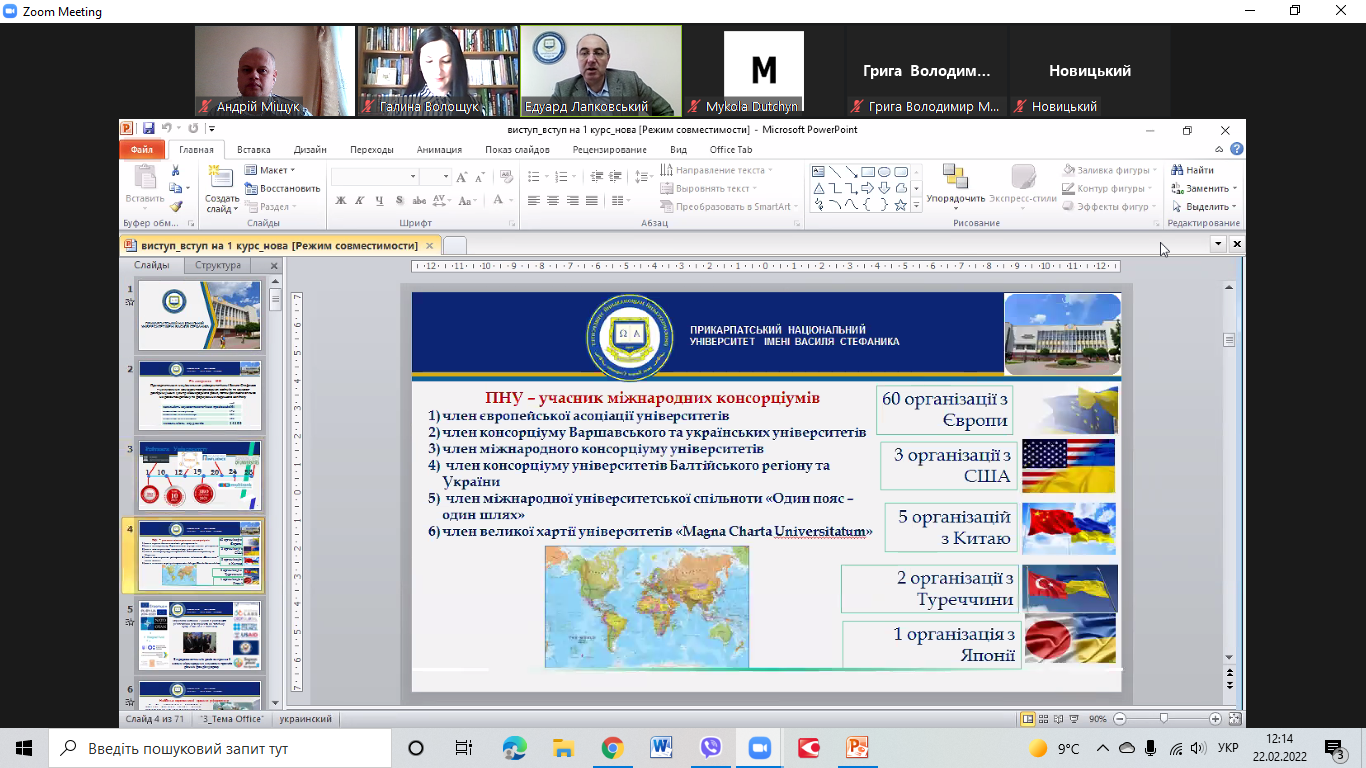This screenshot has width=1366, height=768.
Task: Click the Файл button
Action: [x=141, y=150]
